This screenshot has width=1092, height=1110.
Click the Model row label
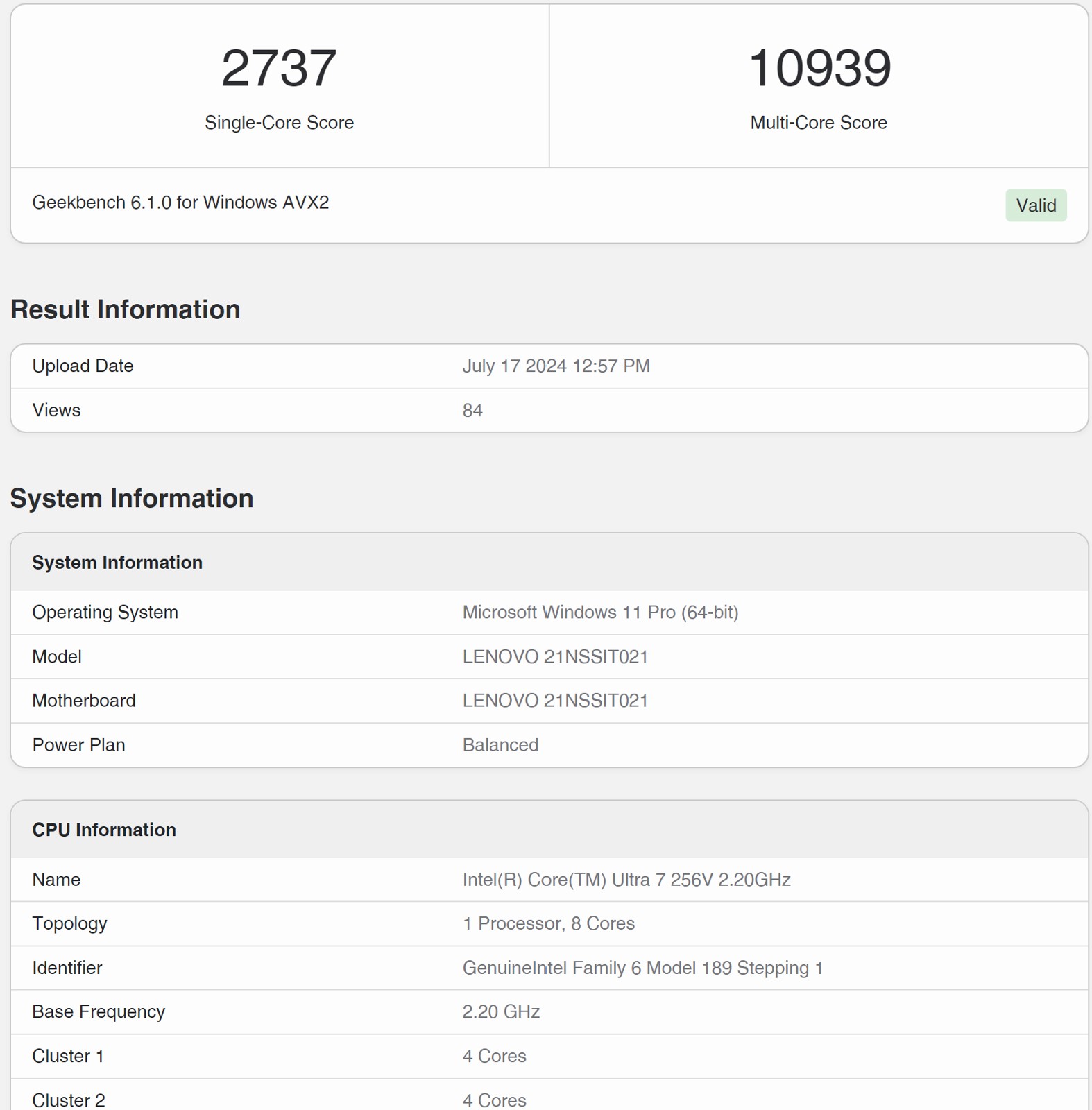(x=57, y=656)
